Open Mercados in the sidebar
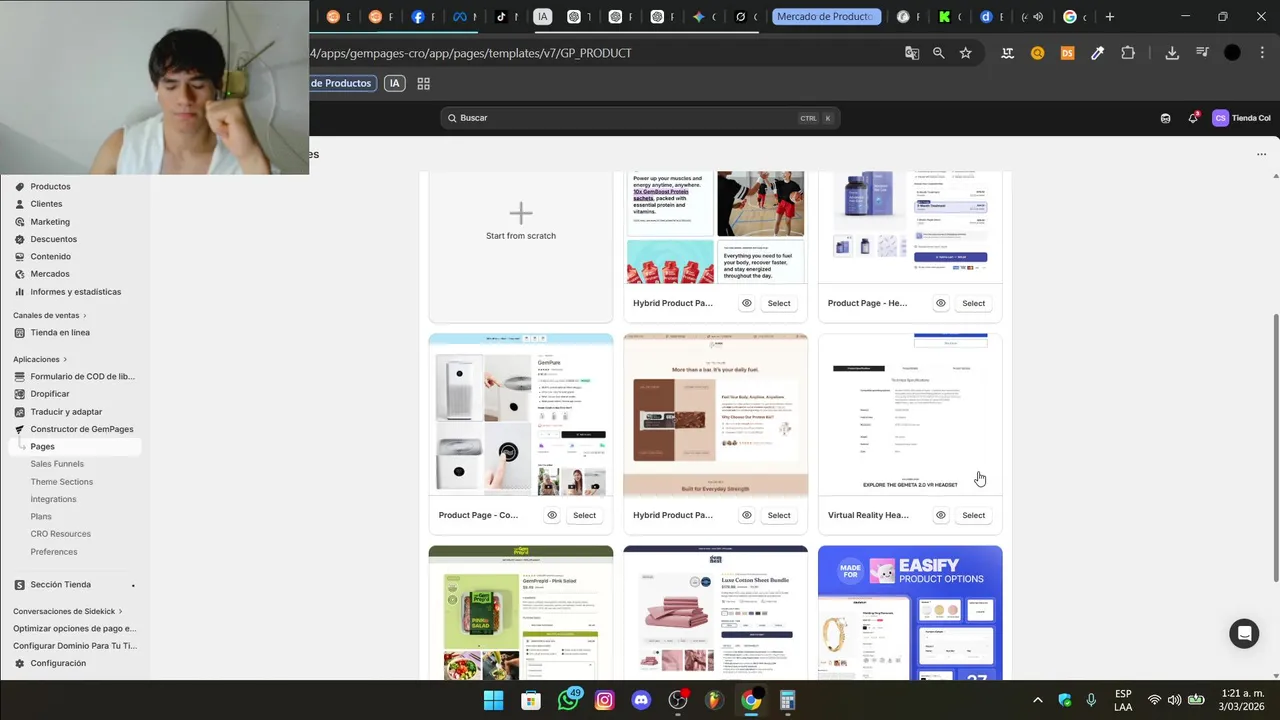This screenshot has height=720, width=1280. coord(50,274)
